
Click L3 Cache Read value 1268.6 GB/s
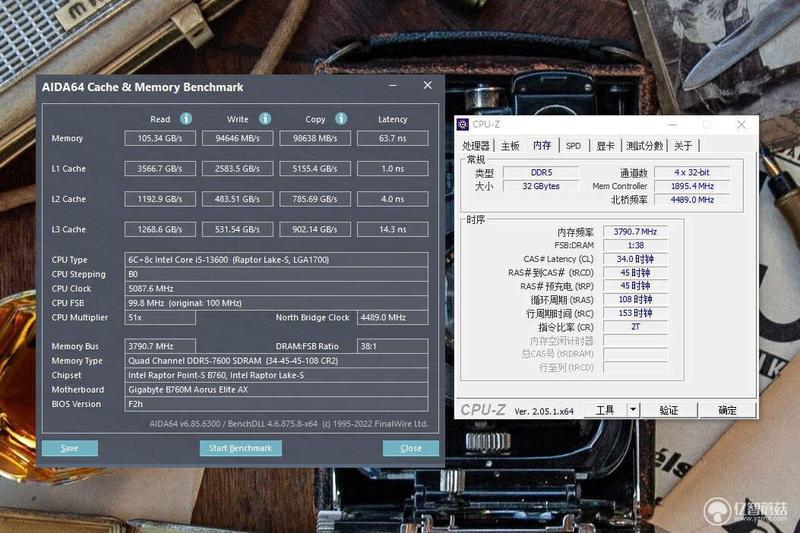tap(160, 230)
